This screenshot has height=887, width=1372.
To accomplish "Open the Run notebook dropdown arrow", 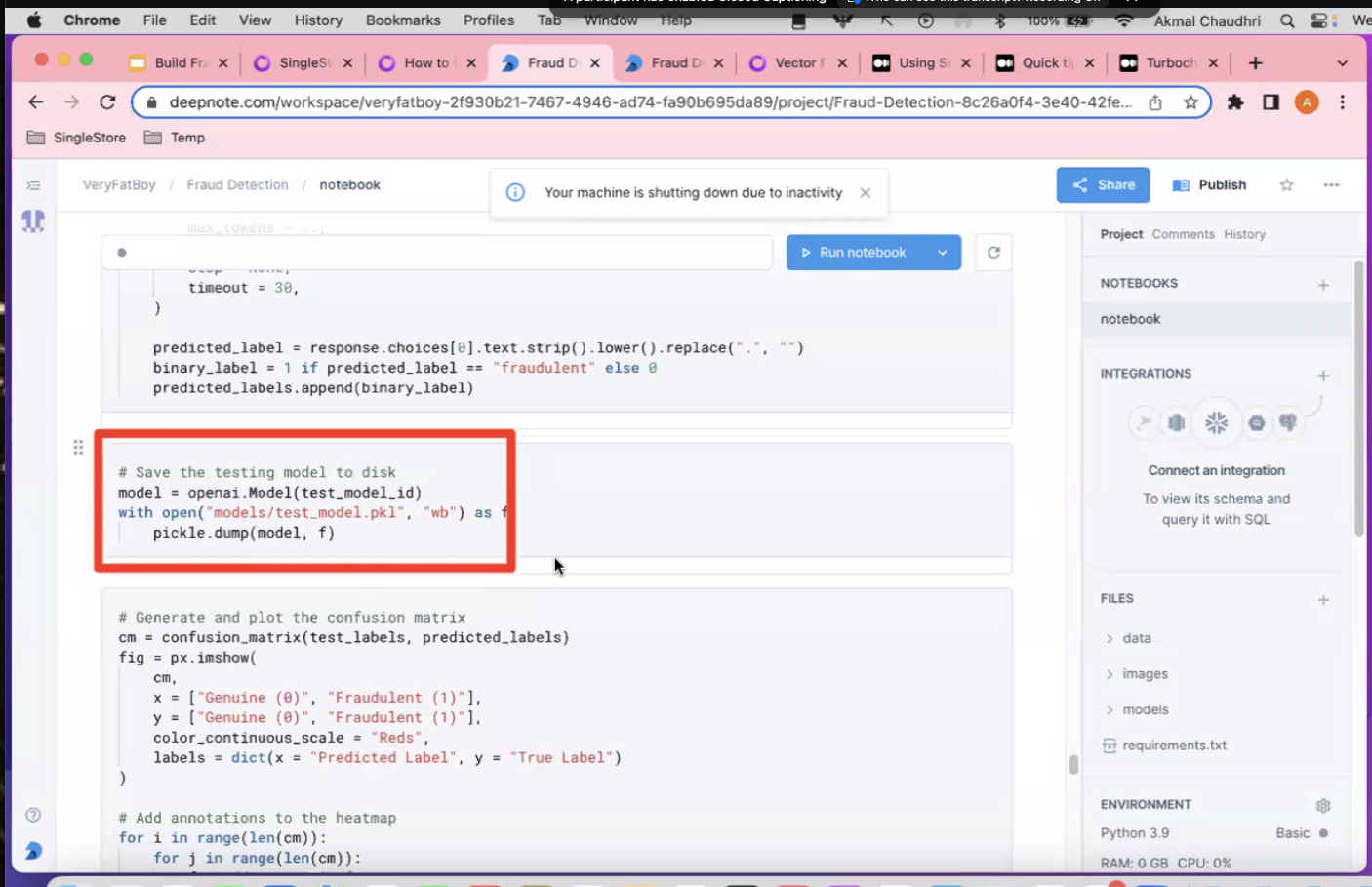I will (x=943, y=253).
